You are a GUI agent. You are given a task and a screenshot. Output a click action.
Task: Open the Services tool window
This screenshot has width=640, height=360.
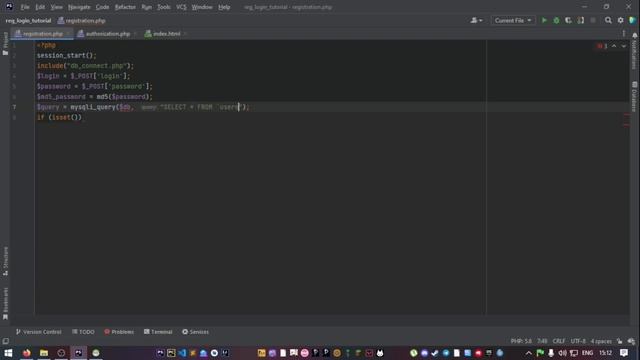click(x=195, y=332)
